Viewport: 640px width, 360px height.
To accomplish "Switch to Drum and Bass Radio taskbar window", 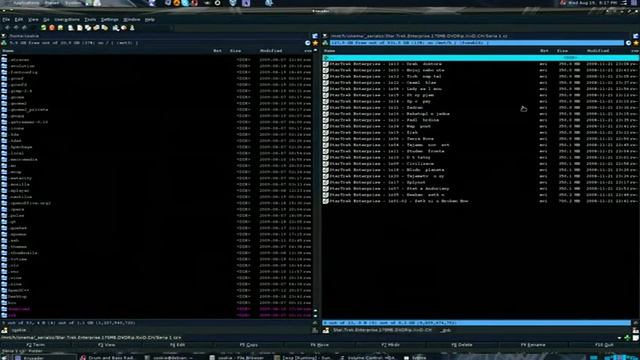I will pyautogui.click(x=108, y=358).
